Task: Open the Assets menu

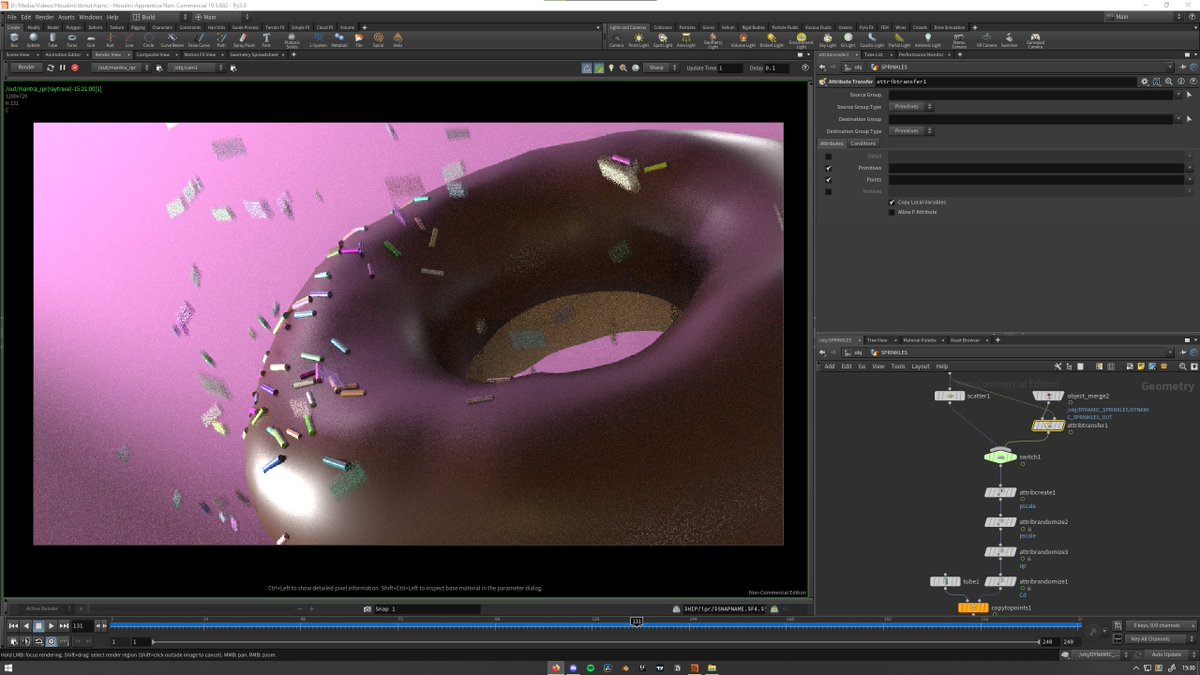Action: 66,17
